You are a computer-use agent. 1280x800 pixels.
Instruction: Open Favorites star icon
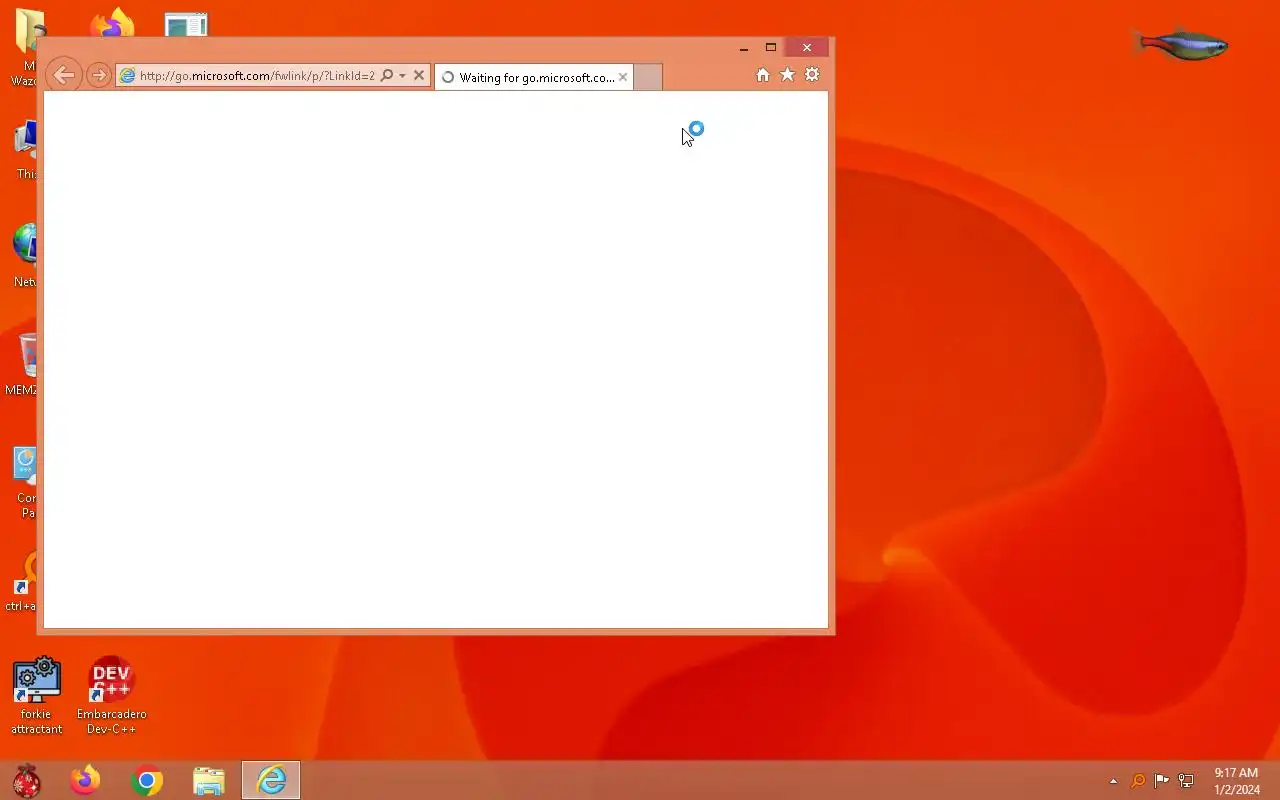[x=787, y=75]
